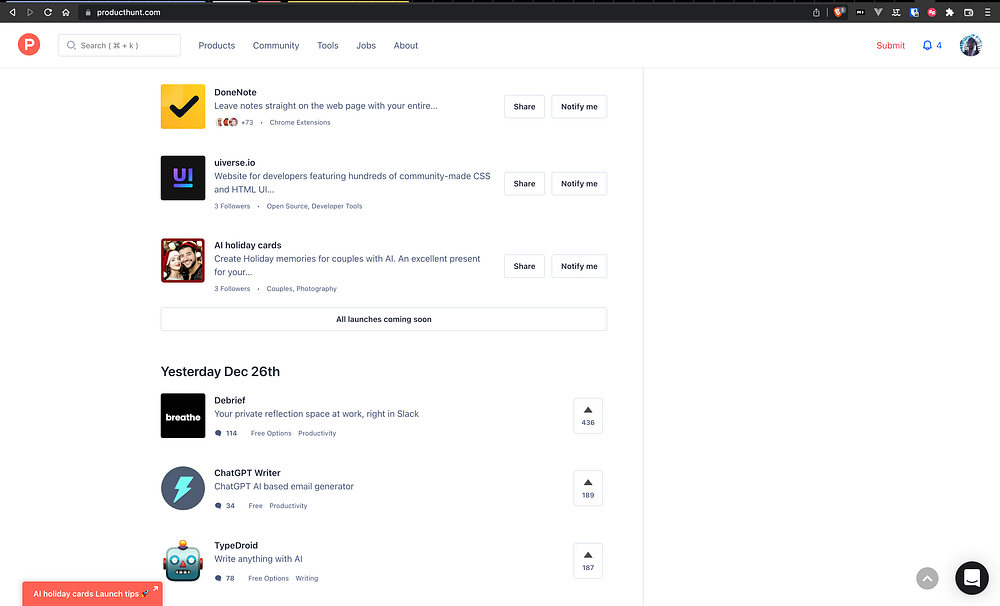Open the Products menu

point(216,45)
